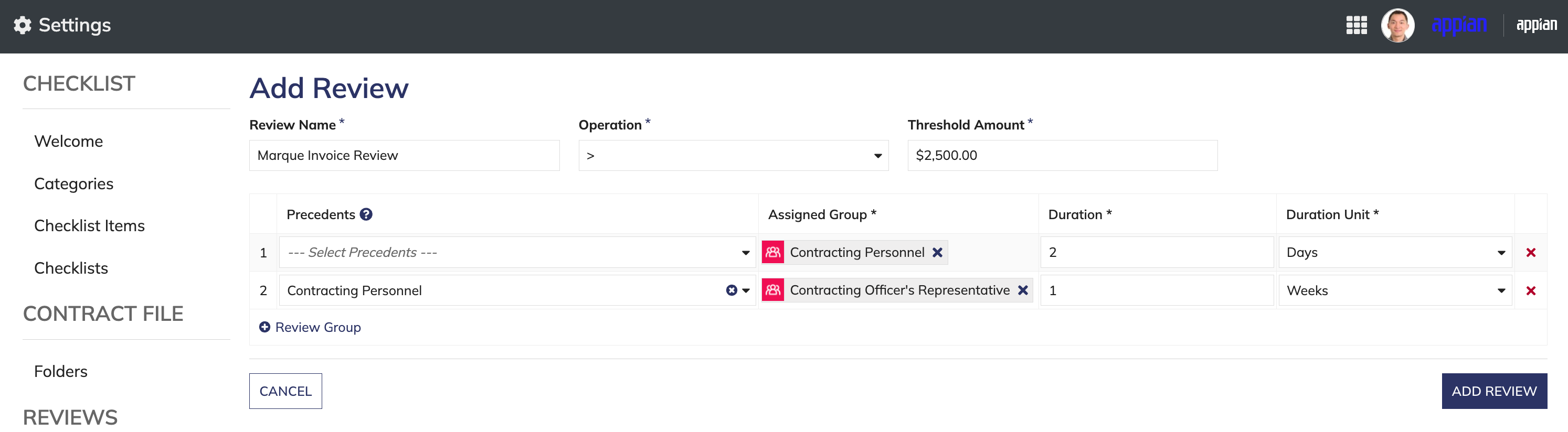The image size is (1568, 432).
Task: Click the Duration field containing 1
Action: tap(1157, 290)
